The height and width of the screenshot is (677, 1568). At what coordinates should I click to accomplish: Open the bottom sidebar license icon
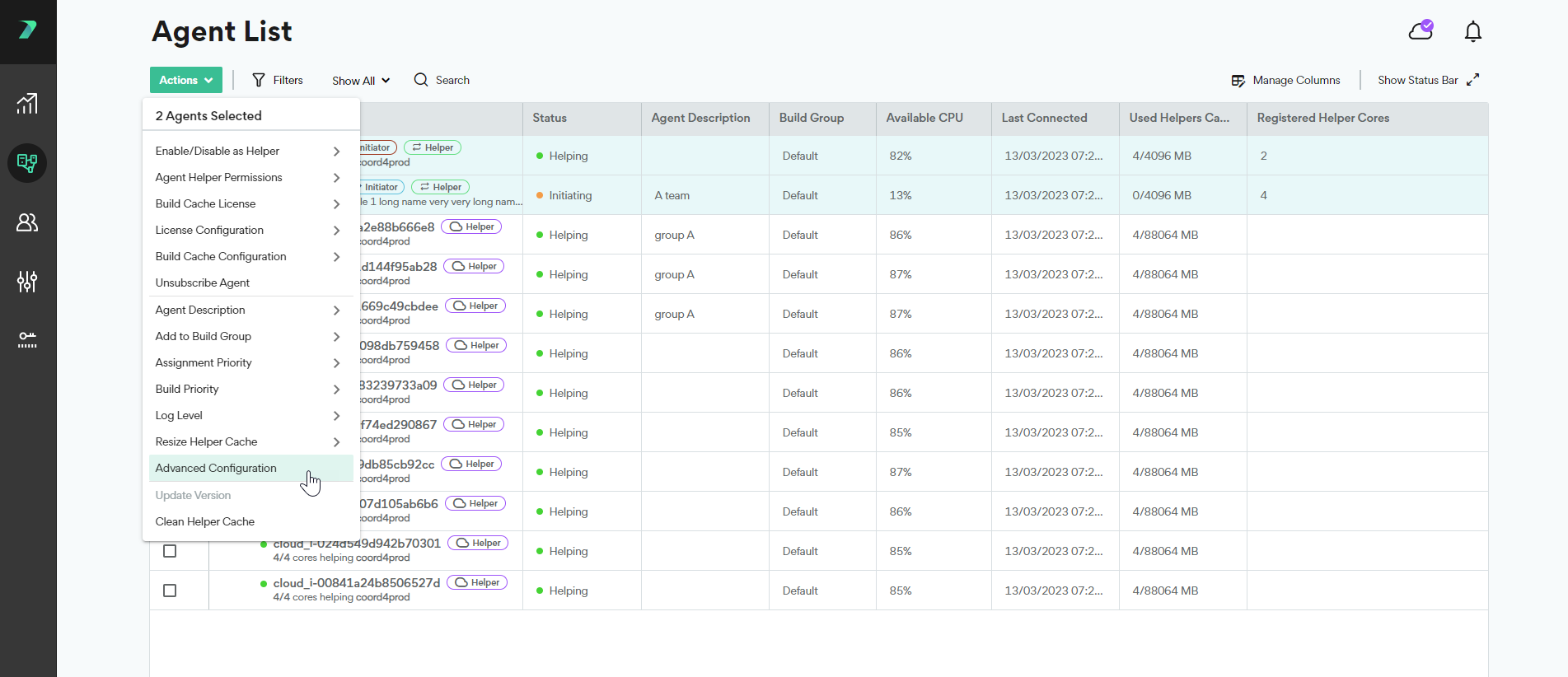click(27, 340)
